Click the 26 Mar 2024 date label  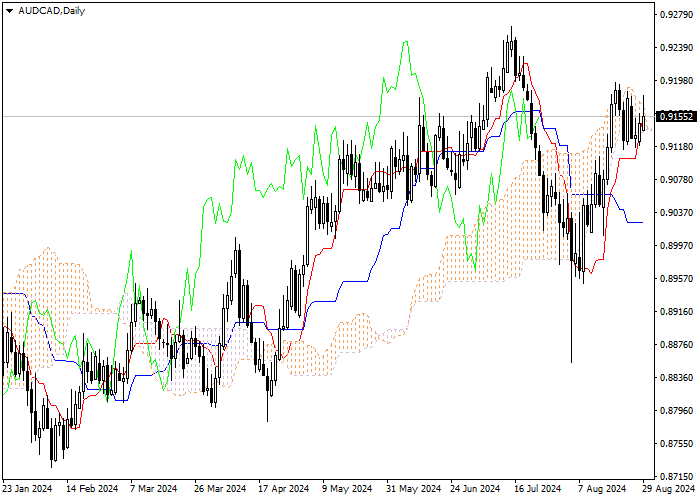pyautogui.click(x=220, y=489)
